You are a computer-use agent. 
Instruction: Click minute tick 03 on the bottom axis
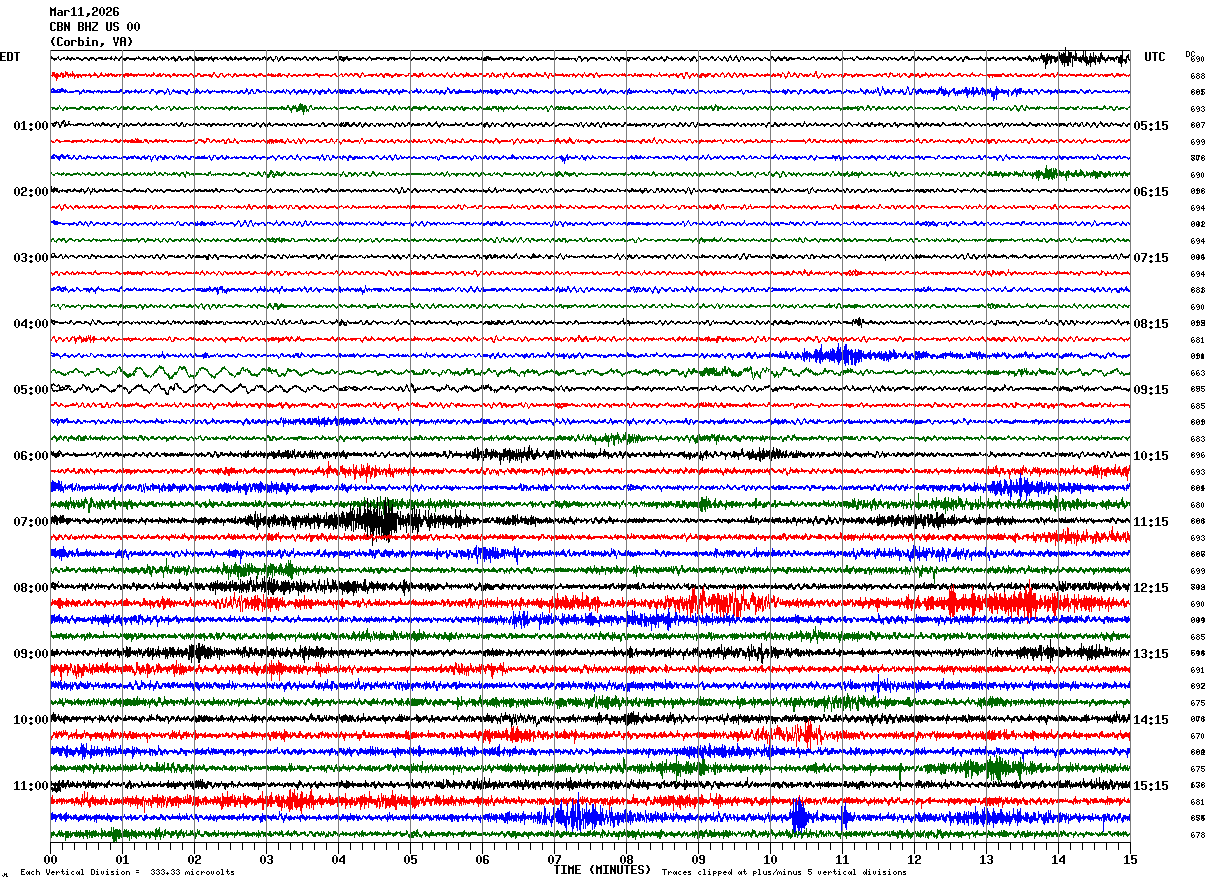pos(266,859)
